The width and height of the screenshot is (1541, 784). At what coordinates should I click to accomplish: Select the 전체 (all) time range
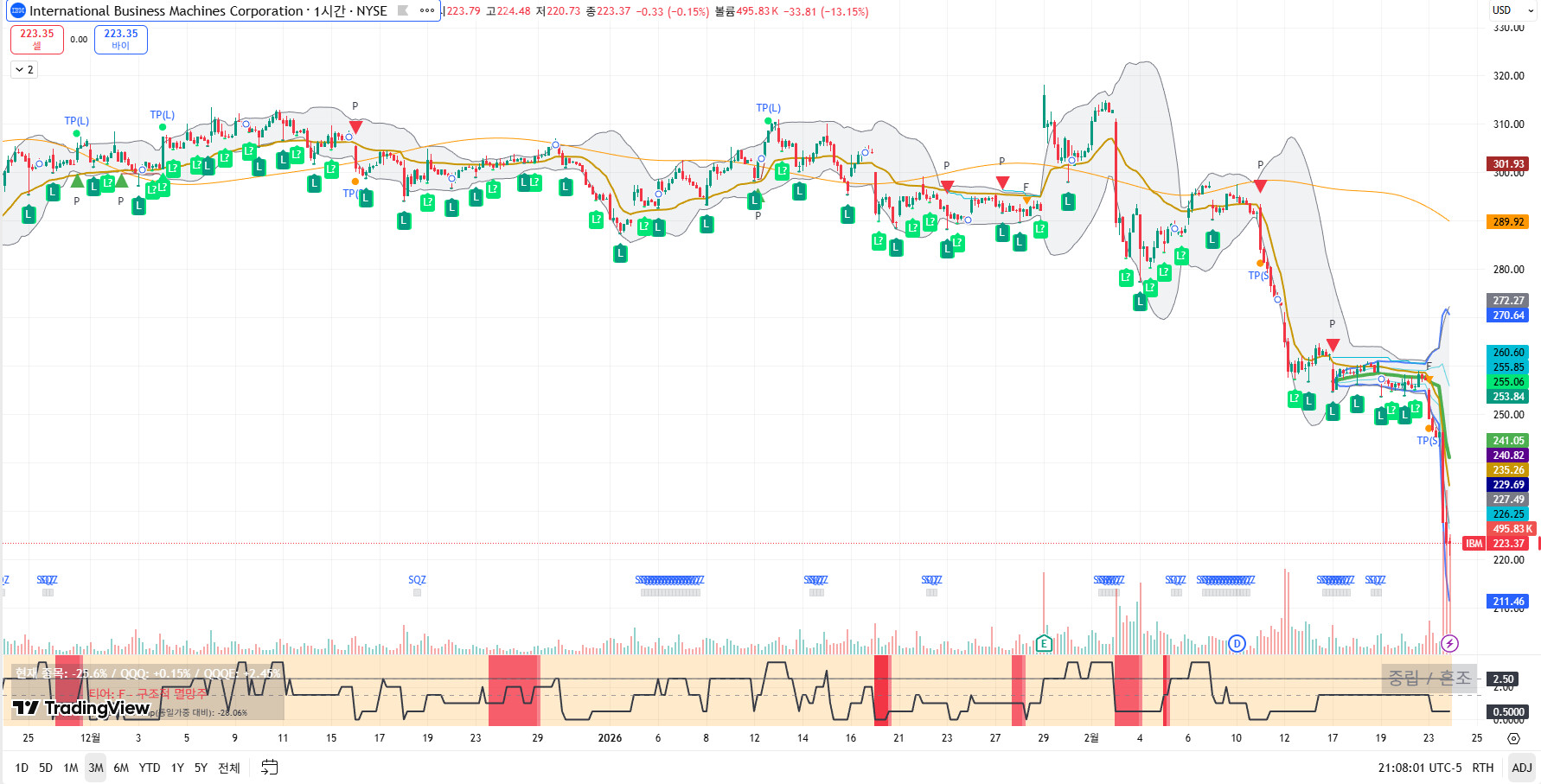pos(229,768)
